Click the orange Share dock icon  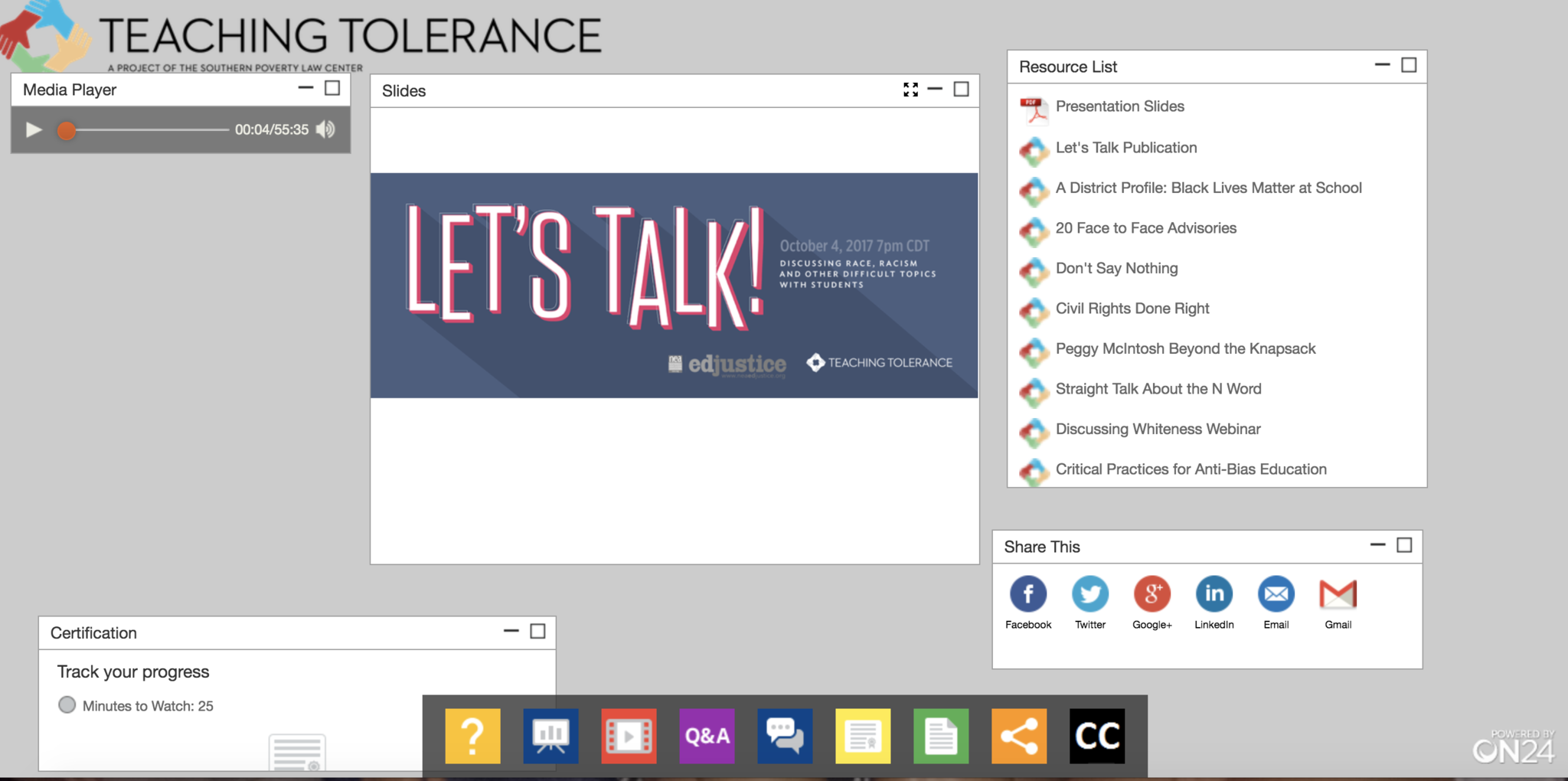click(x=1019, y=736)
